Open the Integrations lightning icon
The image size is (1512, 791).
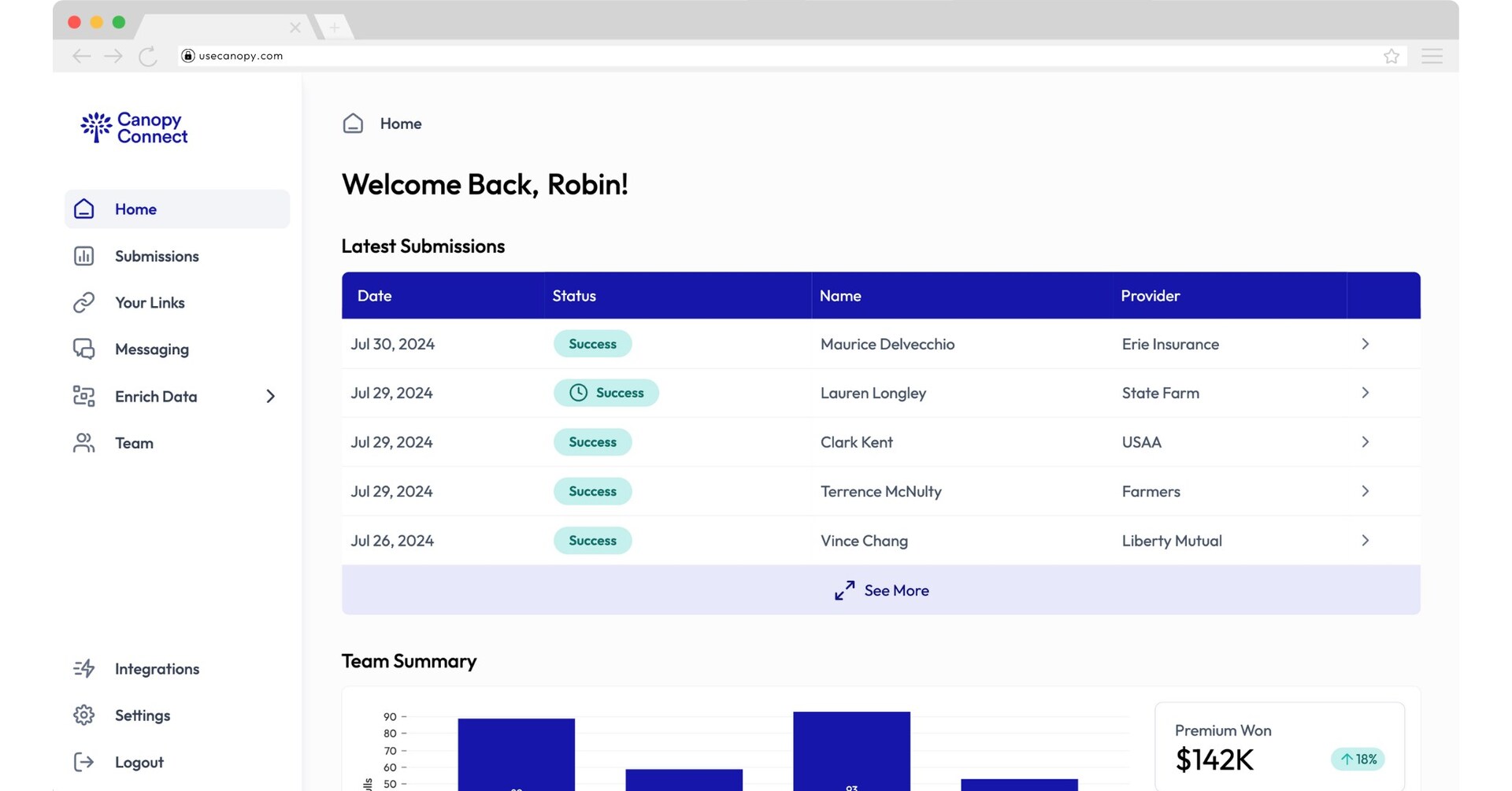tap(83, 668)
